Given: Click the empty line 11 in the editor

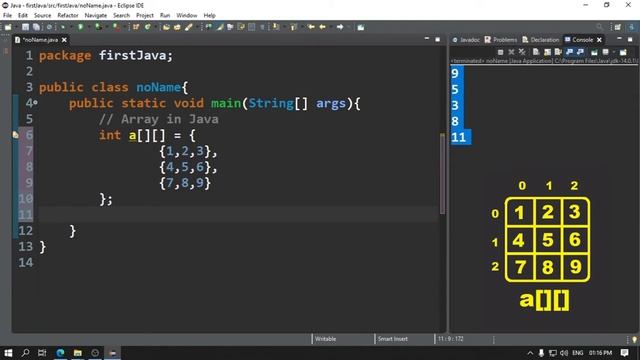Looking at the screenshot, I should click(x=238, y=215).
